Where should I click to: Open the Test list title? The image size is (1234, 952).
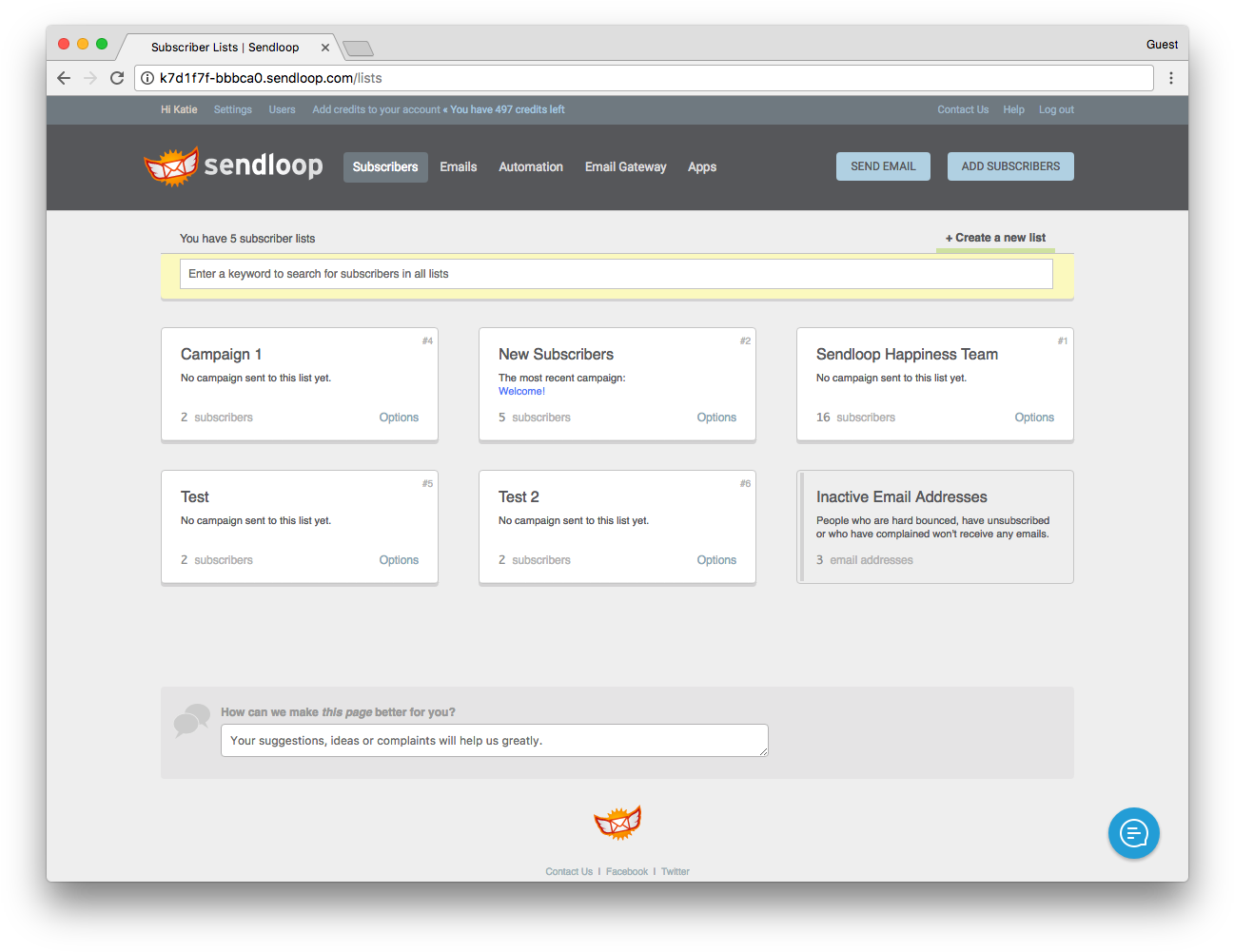click(195, 497)
